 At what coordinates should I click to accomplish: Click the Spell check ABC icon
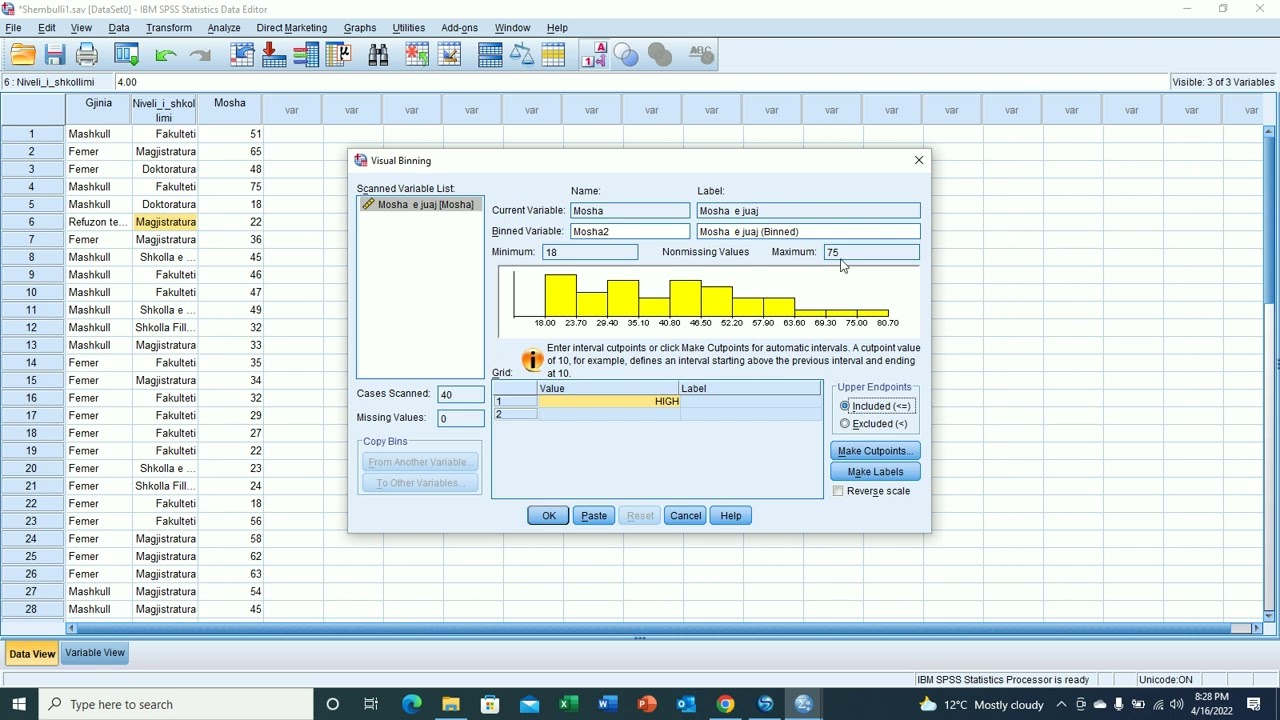[x=701, y=55]
